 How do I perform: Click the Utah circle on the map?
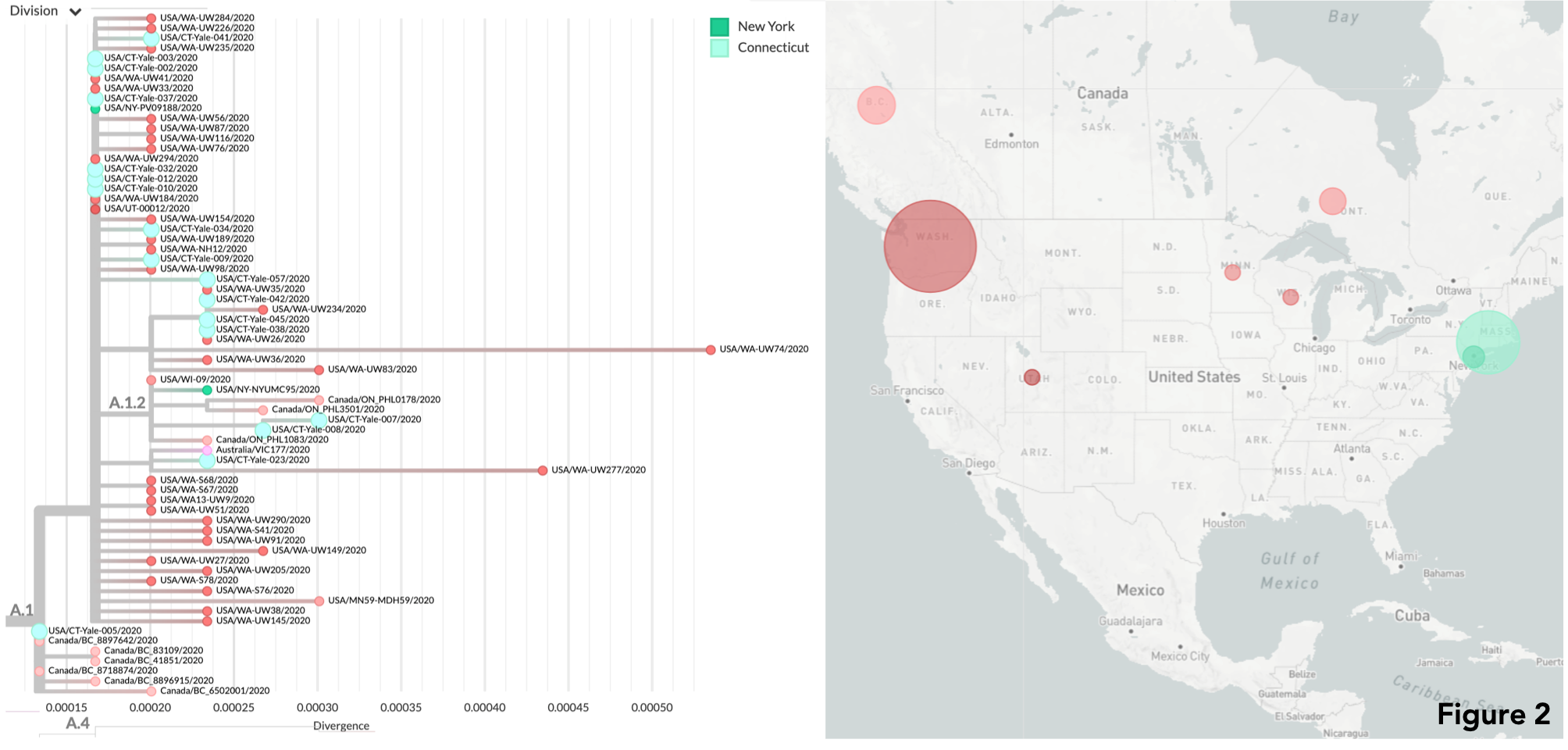[1032, 377]
